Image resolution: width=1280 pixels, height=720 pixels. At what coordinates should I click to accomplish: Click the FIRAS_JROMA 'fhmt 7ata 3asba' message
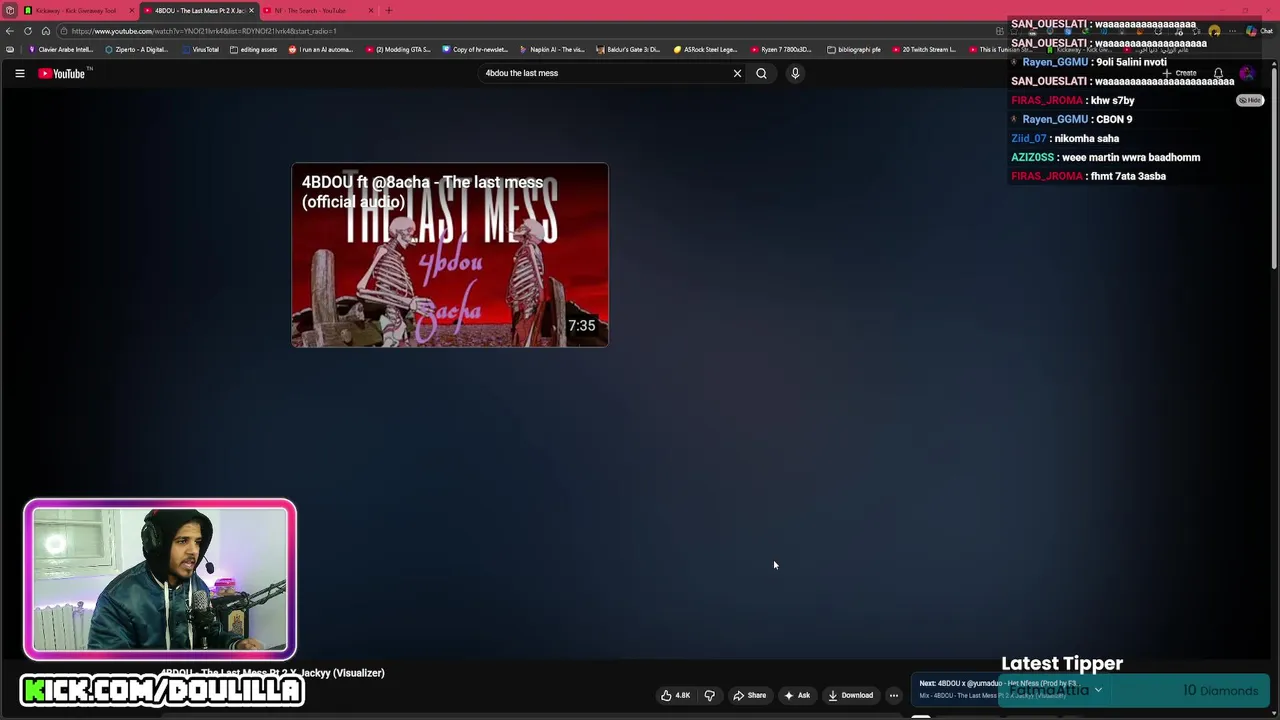tap(1088, 176)
